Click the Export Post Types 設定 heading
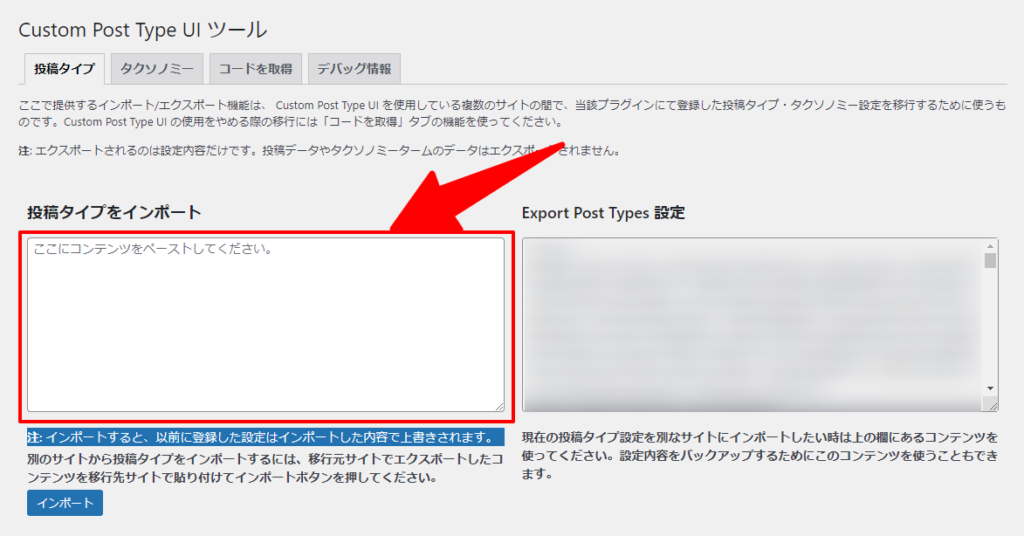The height and width of the screenshot is (536, 1024). [x=603, y=213]
